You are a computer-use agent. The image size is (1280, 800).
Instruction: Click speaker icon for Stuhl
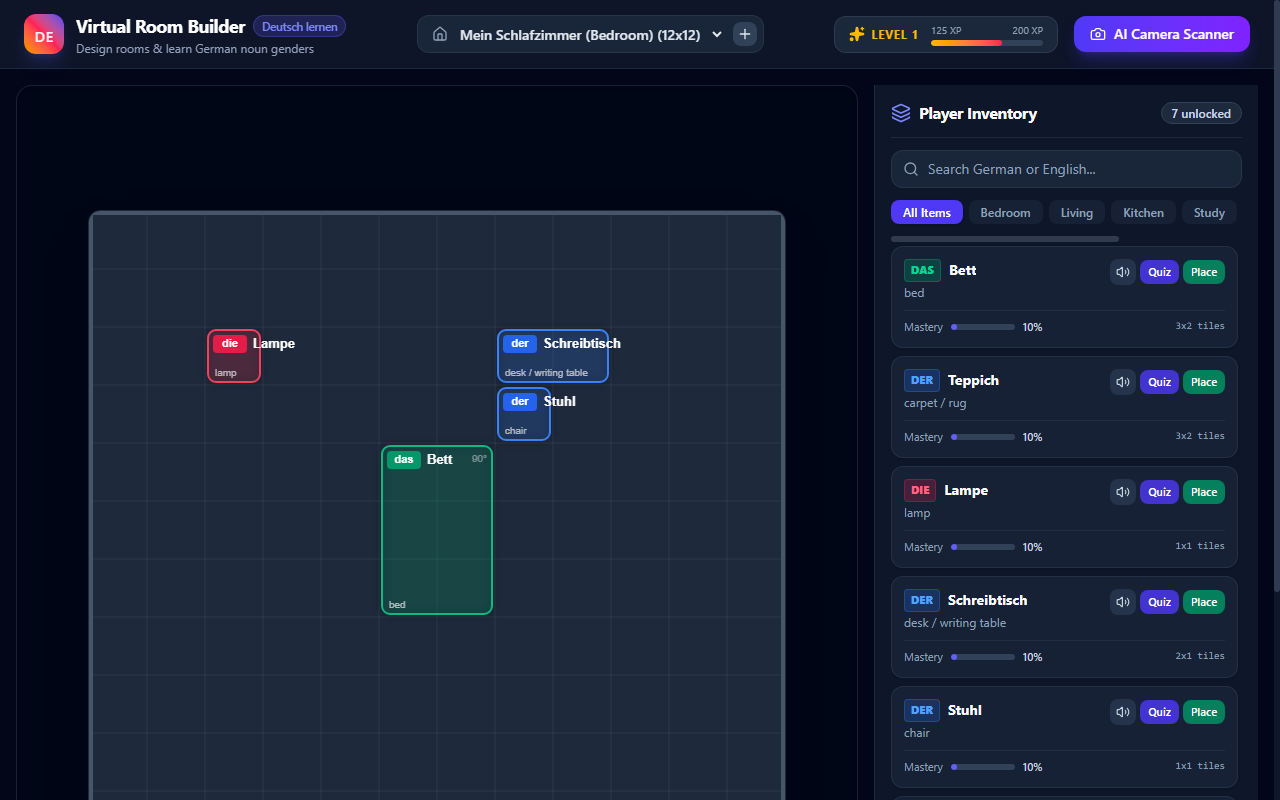click(x=1123, y=712)
